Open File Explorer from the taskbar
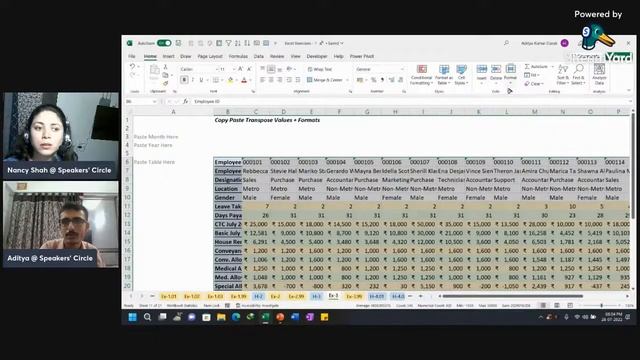This screenshot has width=640, height=360. click(x=221, y=317)
